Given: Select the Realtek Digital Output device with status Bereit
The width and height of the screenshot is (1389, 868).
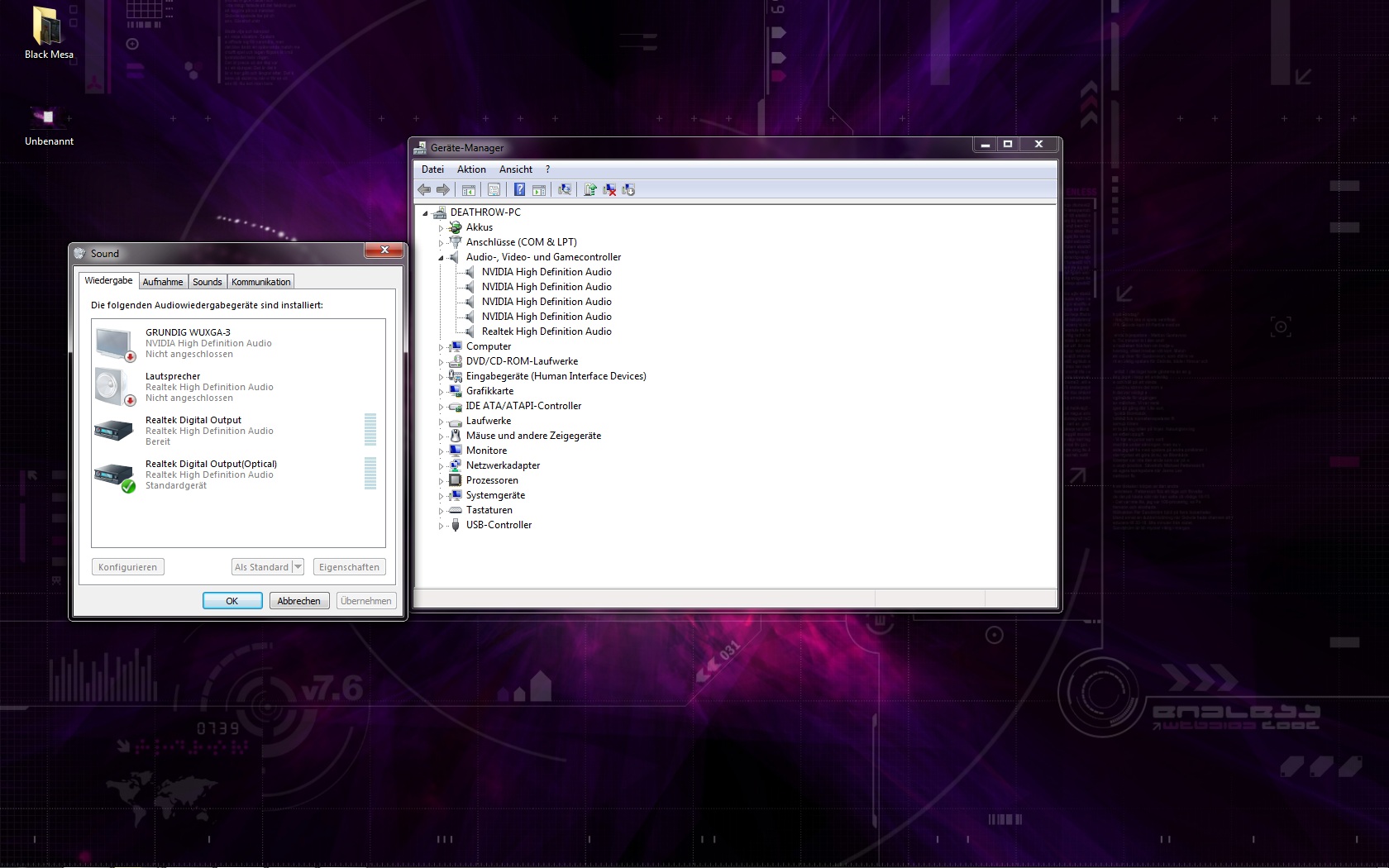Looking at the screenshot, I should (237, 432).
